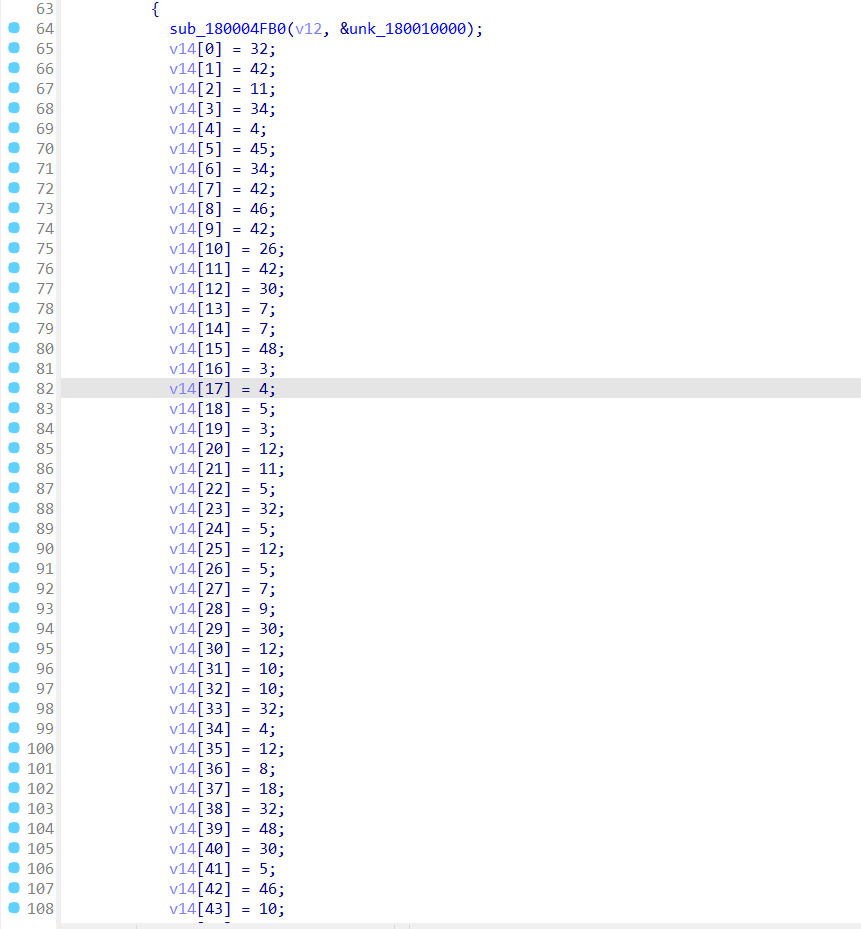This screenshot has height=929, width=861.
Task: Toggle breakpoint dot on line 90
Action: [14, 548]
